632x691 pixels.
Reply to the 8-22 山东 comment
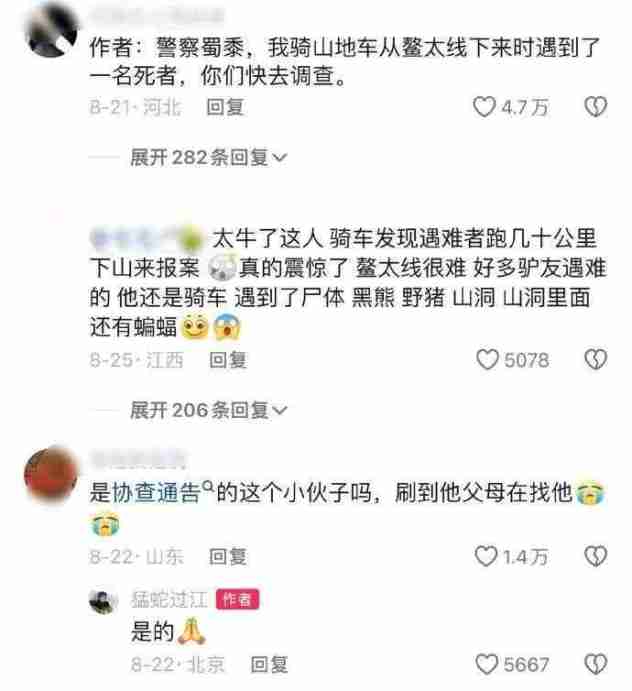pos(228,557)
